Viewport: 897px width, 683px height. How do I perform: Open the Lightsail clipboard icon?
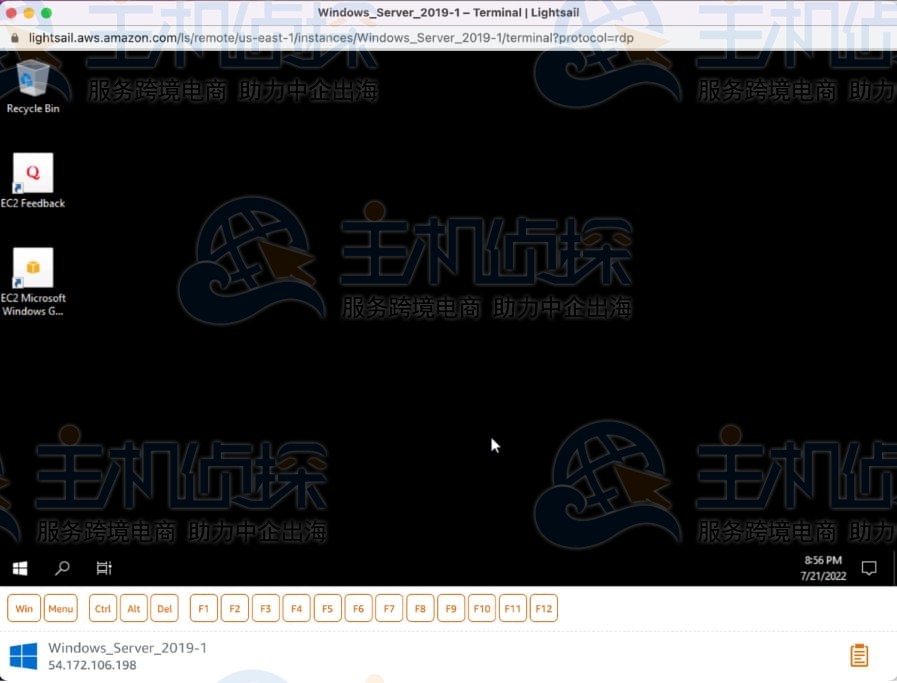(858, 655)
